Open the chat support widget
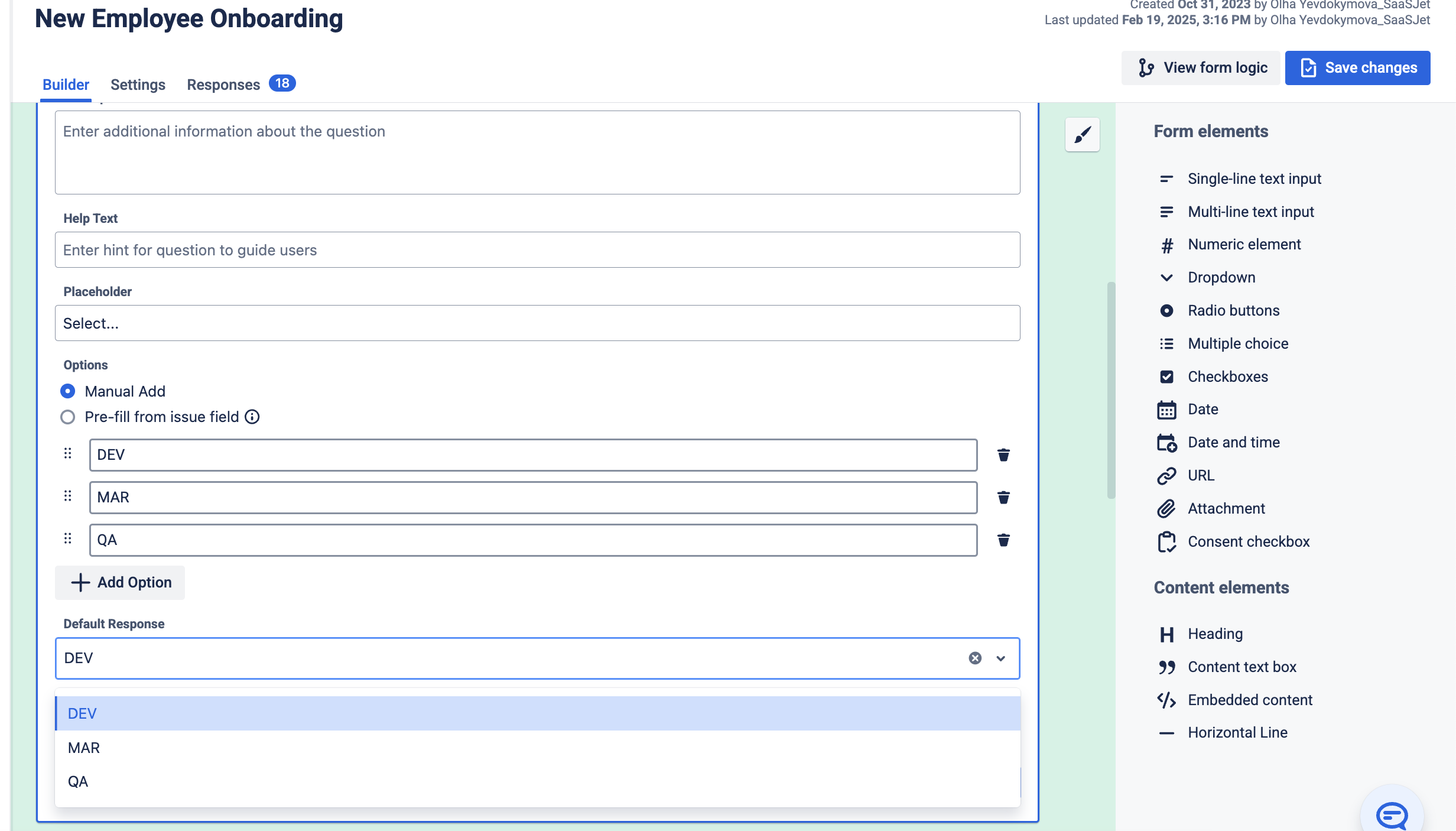Viewport: 1456px width, 831px height. point(1392,816)
